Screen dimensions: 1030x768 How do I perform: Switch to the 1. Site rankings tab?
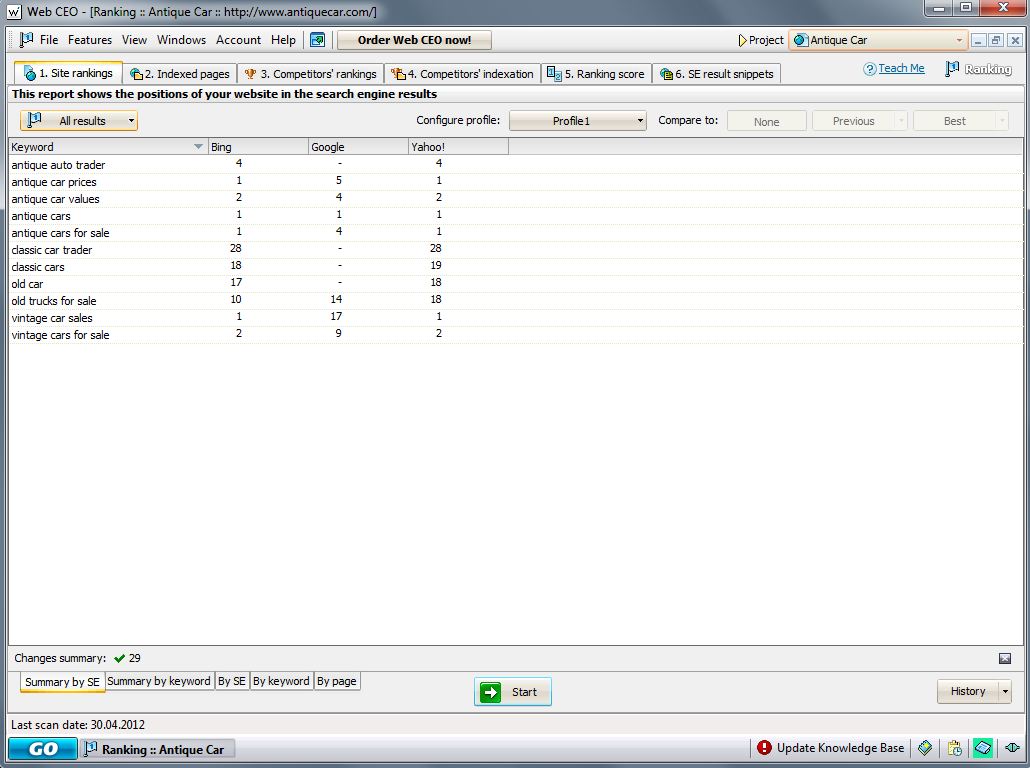(68, 73)
